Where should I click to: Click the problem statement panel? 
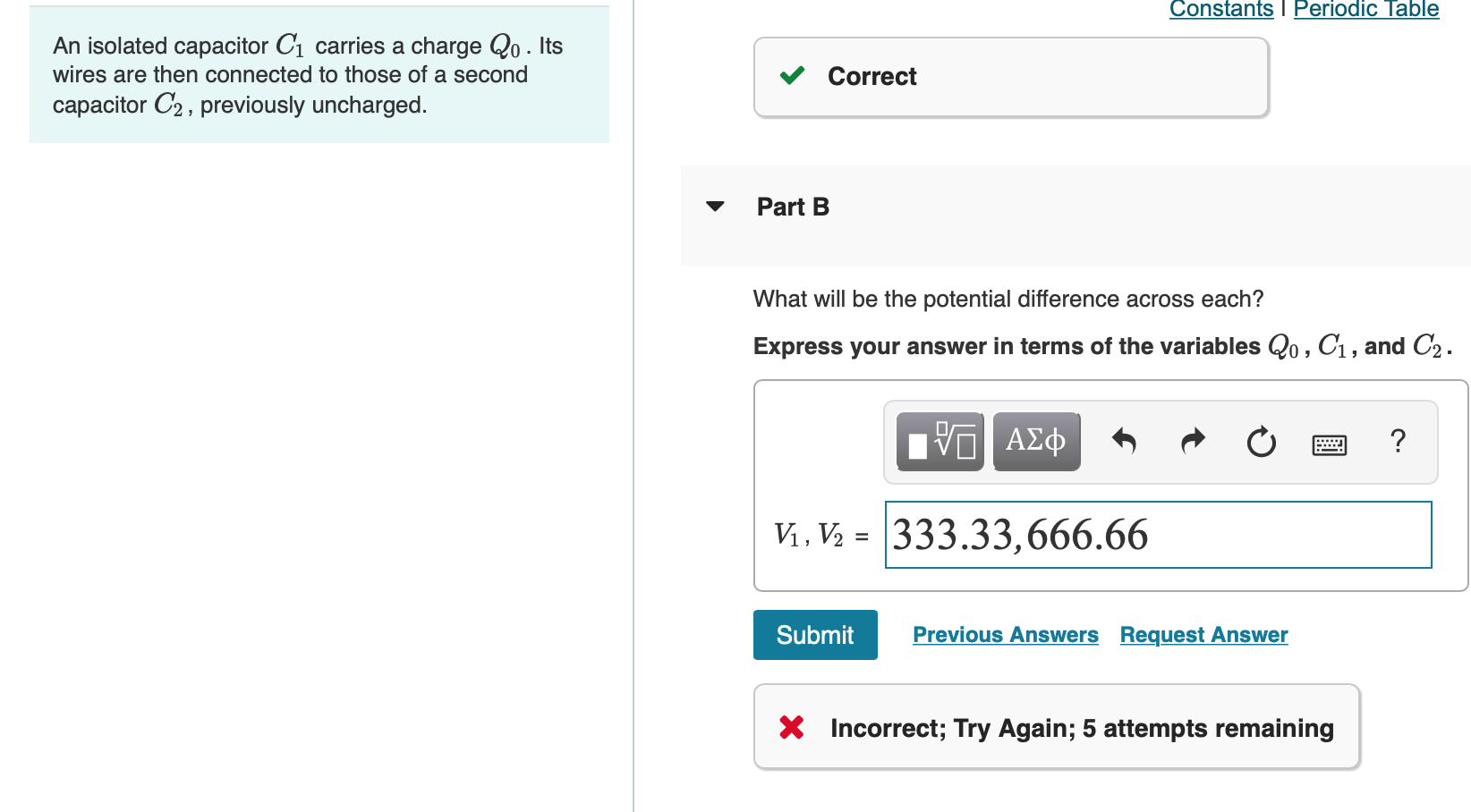coord(319,74)
